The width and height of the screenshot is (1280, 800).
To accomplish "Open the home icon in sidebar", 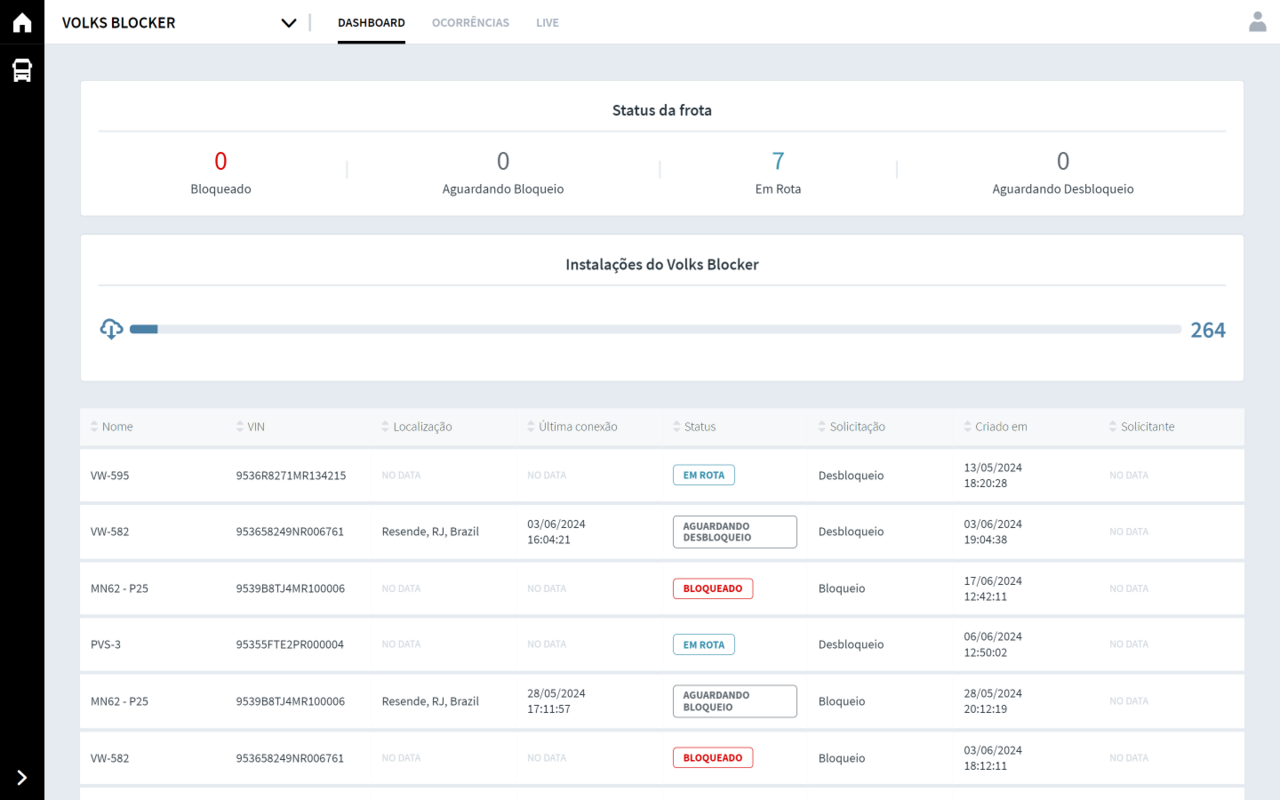I will 22,23.
